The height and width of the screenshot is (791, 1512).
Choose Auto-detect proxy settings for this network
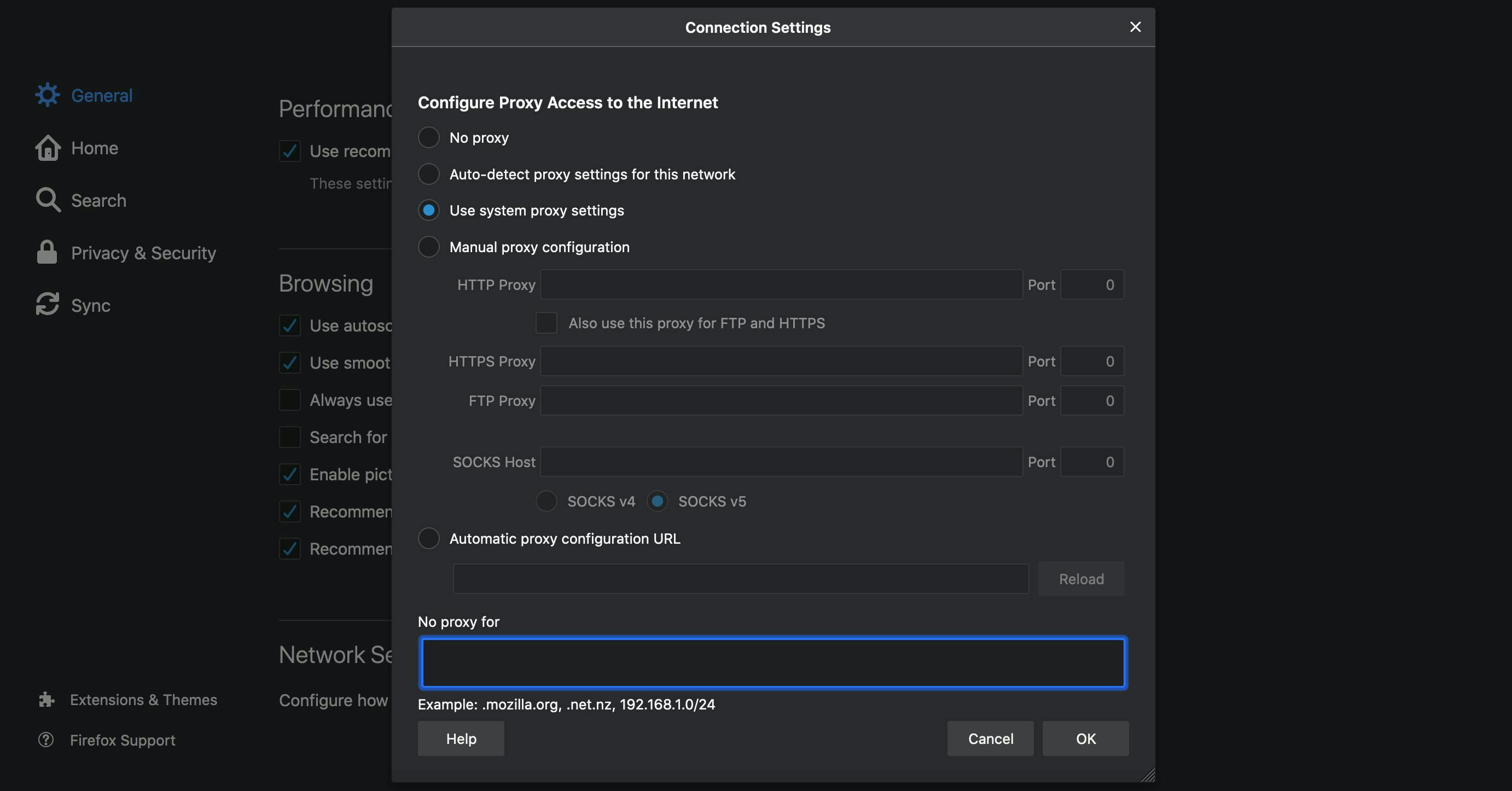428,174
